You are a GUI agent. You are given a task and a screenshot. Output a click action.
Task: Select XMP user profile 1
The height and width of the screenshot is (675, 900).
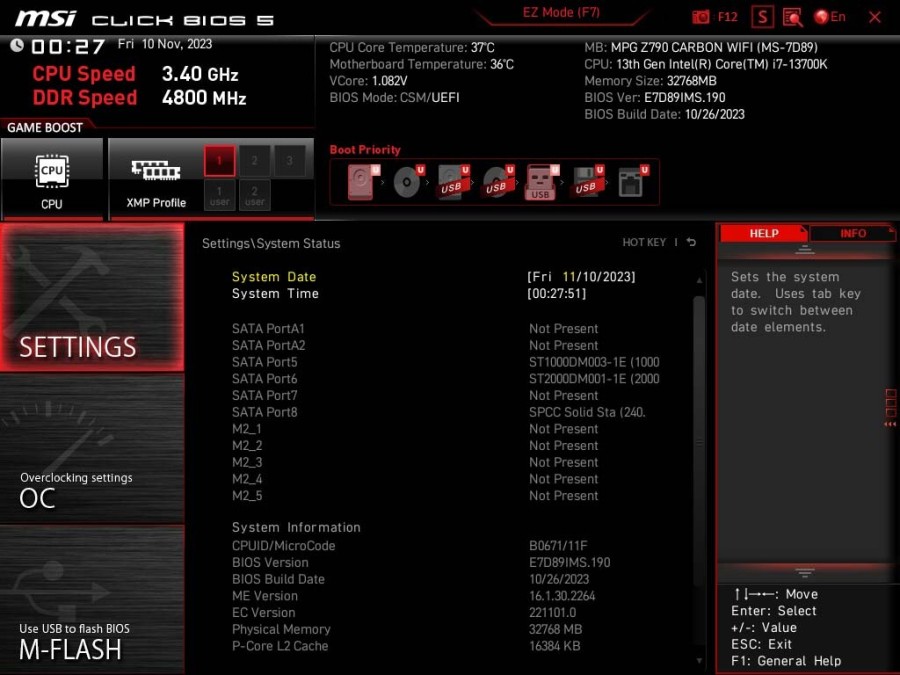[x=219, y=195]
